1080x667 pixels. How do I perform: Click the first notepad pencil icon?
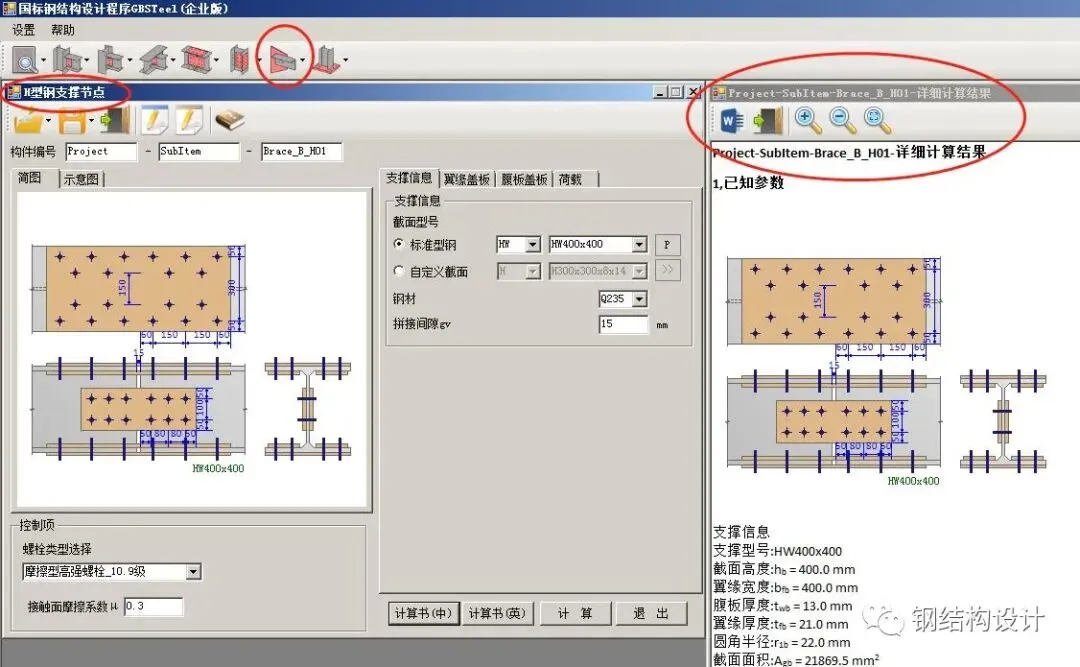(x=154, y=120)
